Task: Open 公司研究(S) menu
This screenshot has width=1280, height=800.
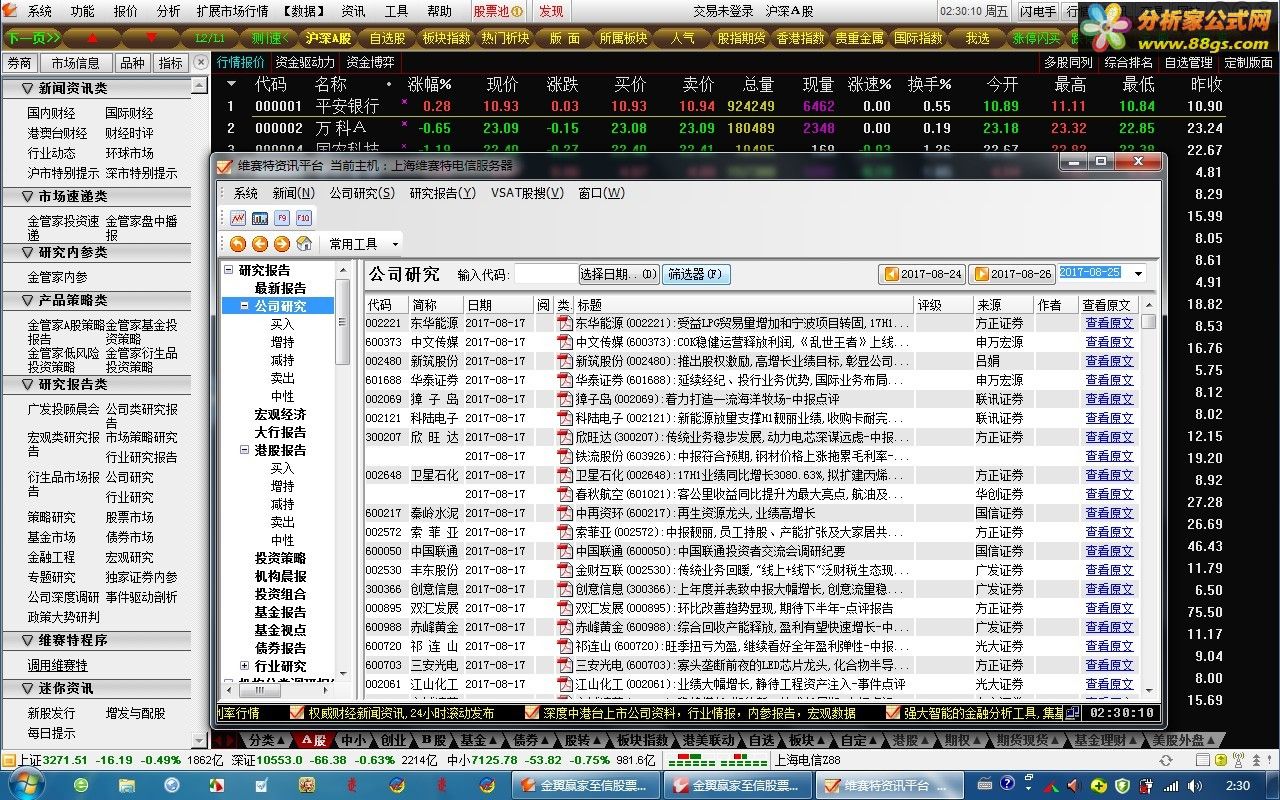Action: pyautogui.click(x=362, y=193)
